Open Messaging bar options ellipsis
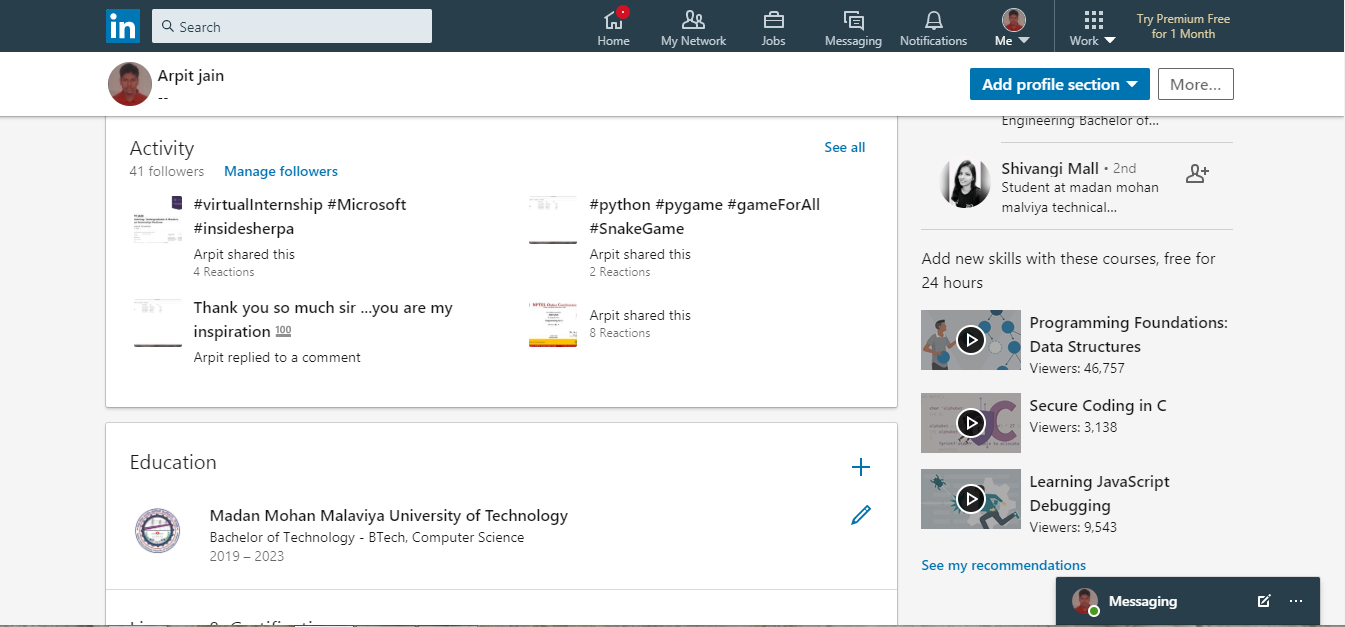 click(x=1296, y=601)
